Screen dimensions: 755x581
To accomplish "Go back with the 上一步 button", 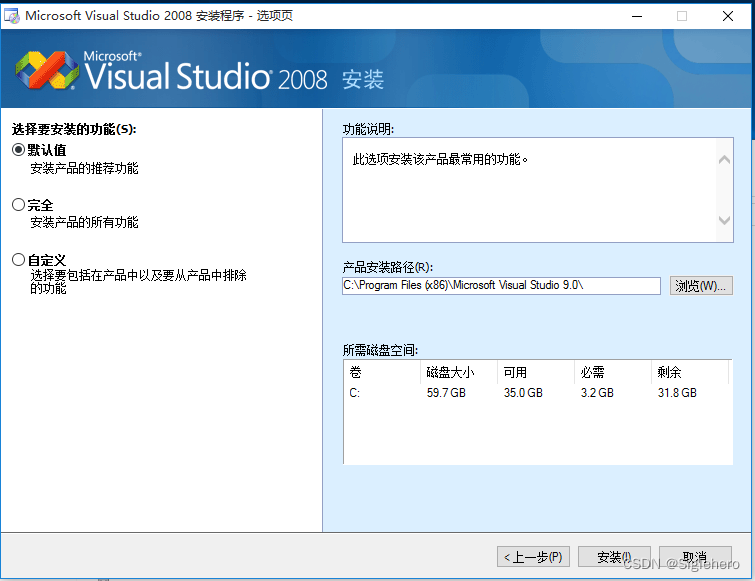I will tap(532, 557).
